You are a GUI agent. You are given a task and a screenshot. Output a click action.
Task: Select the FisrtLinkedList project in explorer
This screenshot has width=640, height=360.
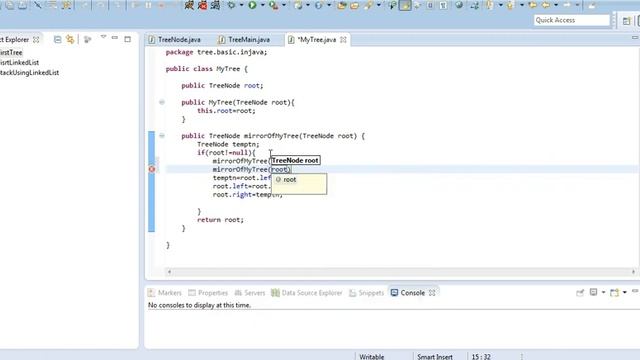(x=19, y=62)
